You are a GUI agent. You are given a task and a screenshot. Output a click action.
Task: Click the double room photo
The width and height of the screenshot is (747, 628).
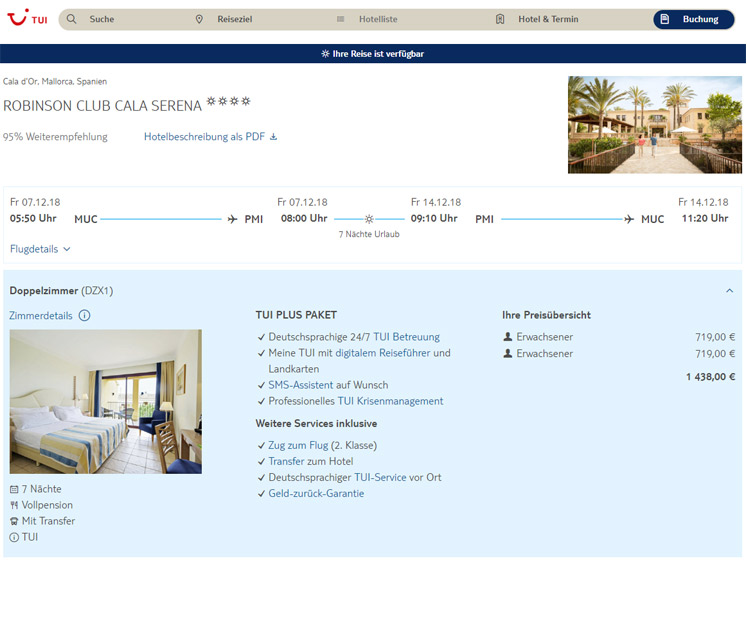105,401
